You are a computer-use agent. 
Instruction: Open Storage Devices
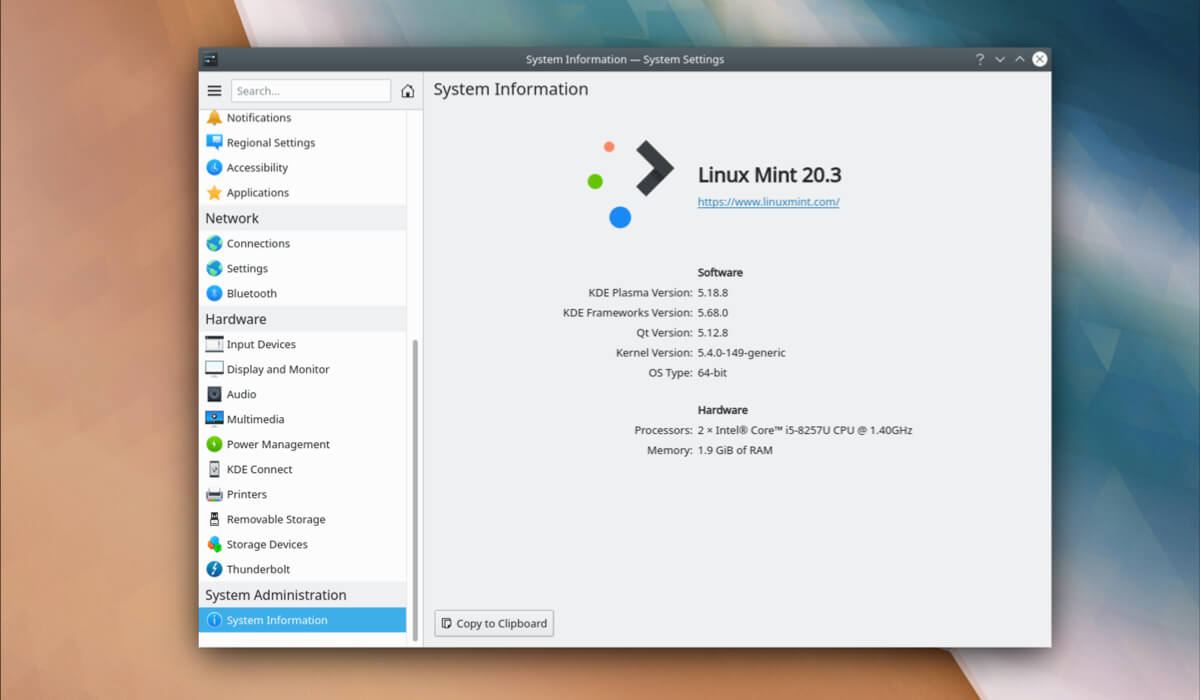pos(303,544)
